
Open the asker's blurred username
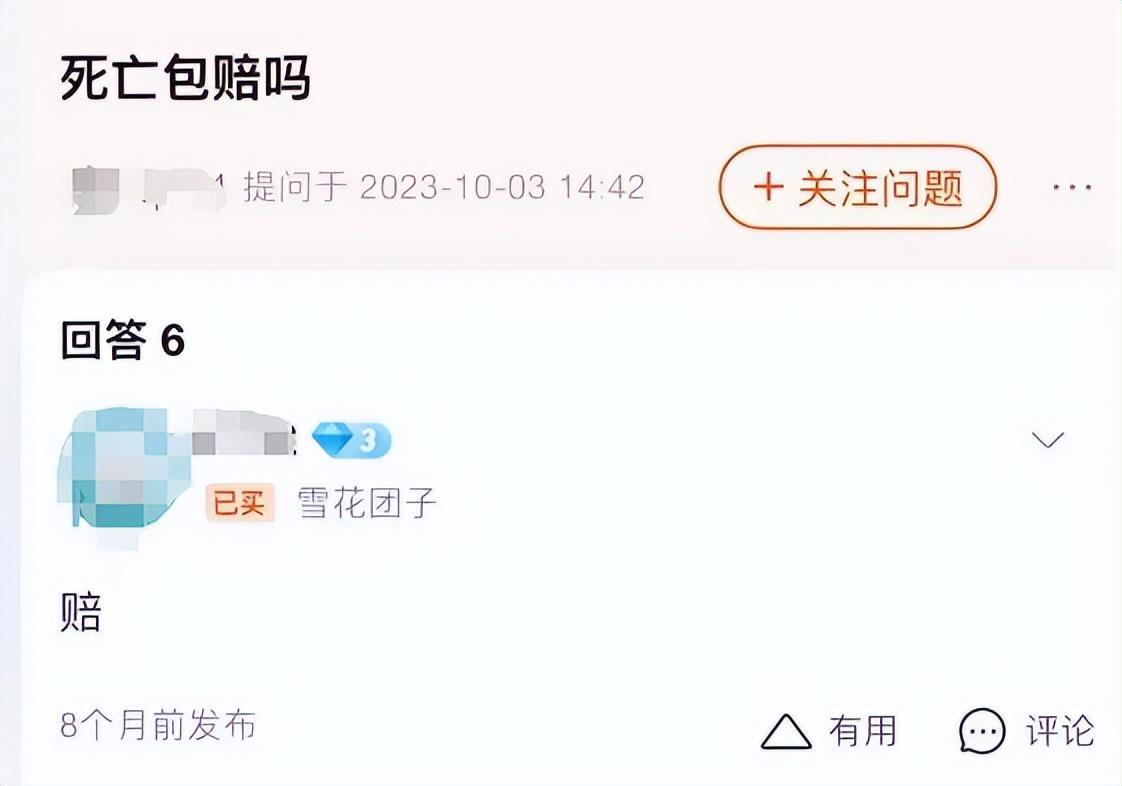[185, 189]
